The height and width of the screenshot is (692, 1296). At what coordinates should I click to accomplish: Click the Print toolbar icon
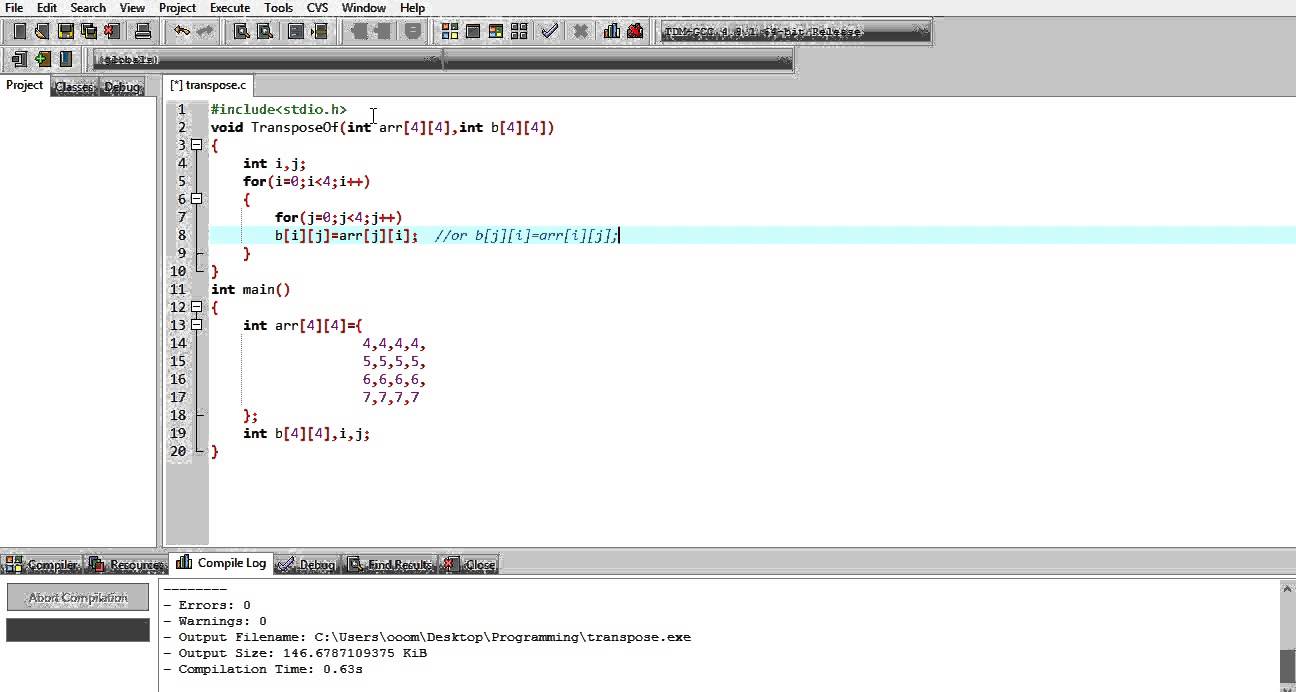click(143, 31)
